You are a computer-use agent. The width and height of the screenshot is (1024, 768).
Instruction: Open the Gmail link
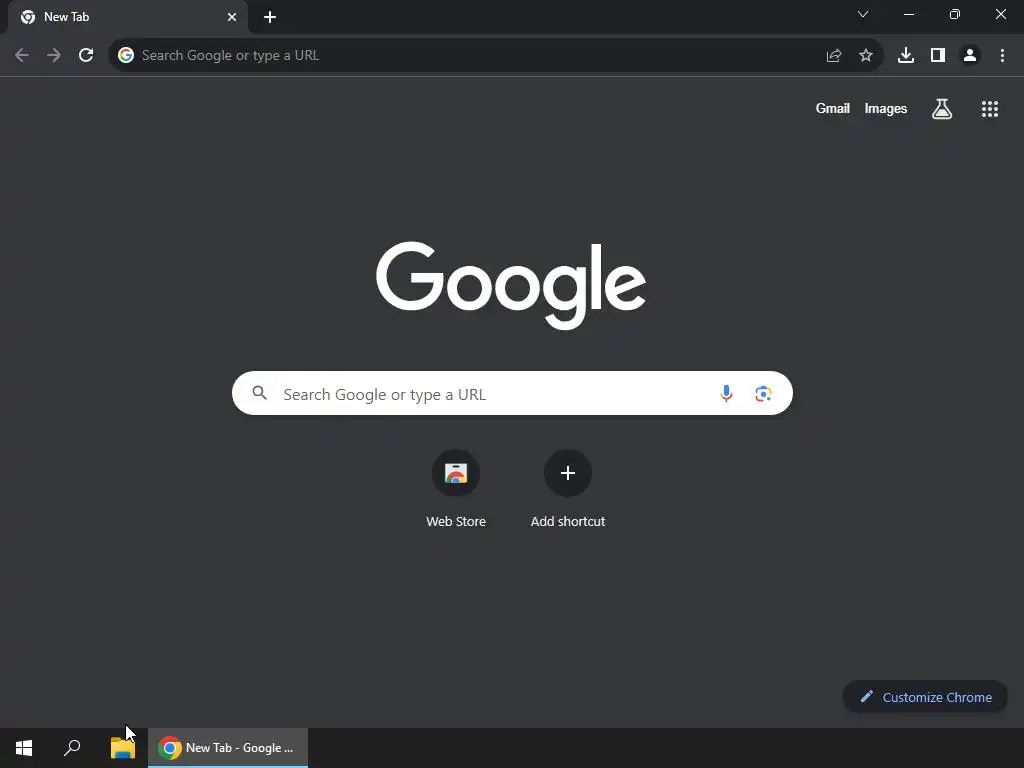point(833,108)
